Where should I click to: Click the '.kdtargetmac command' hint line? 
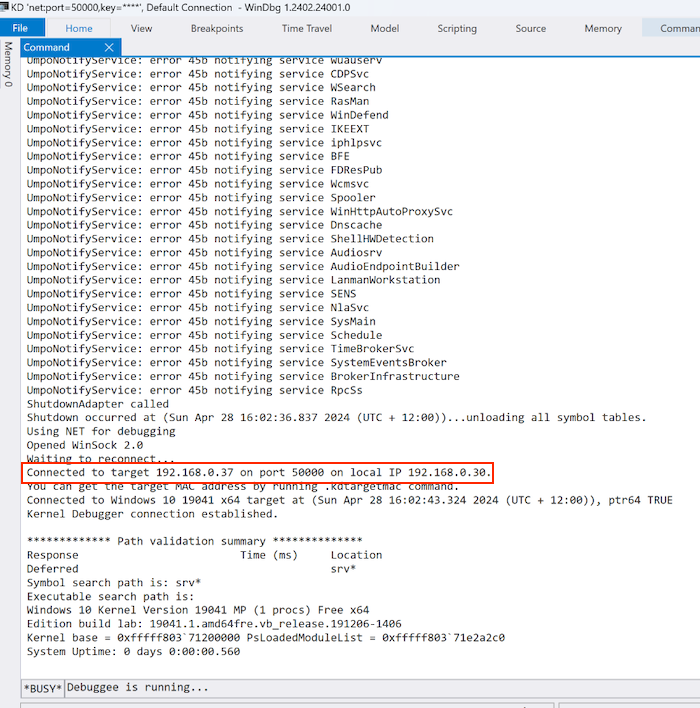click(243, 486)
